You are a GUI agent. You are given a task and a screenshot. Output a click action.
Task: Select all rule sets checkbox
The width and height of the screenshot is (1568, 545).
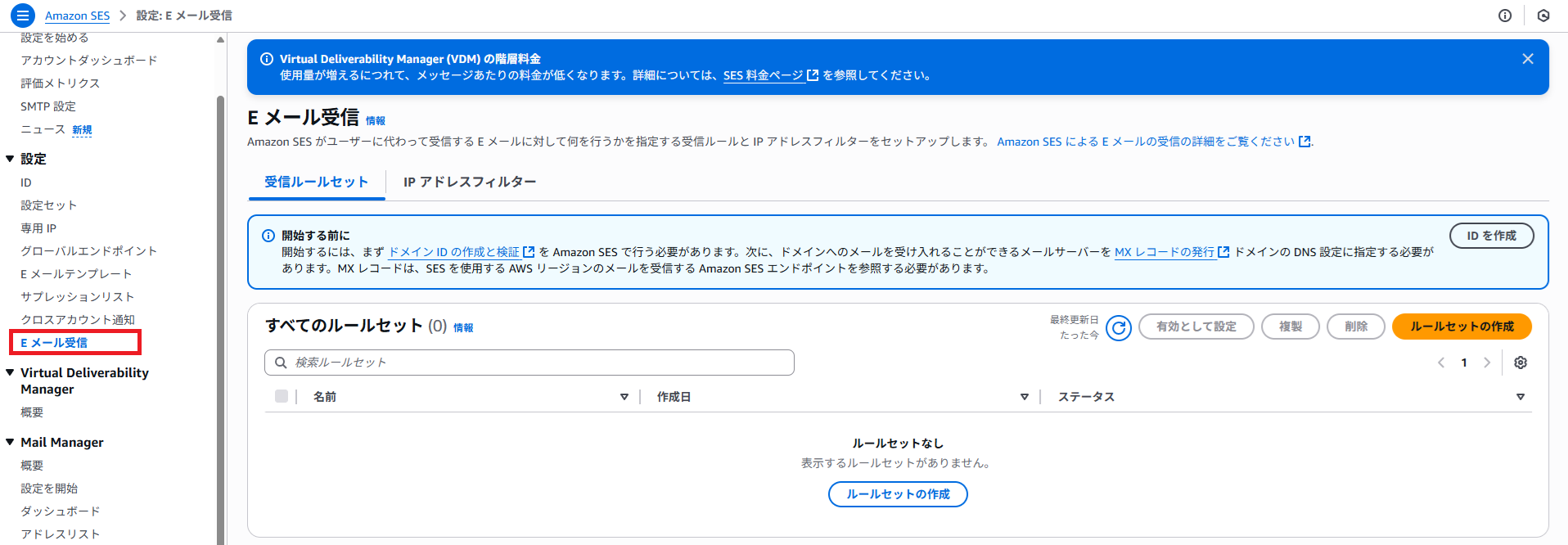(282, 396)
